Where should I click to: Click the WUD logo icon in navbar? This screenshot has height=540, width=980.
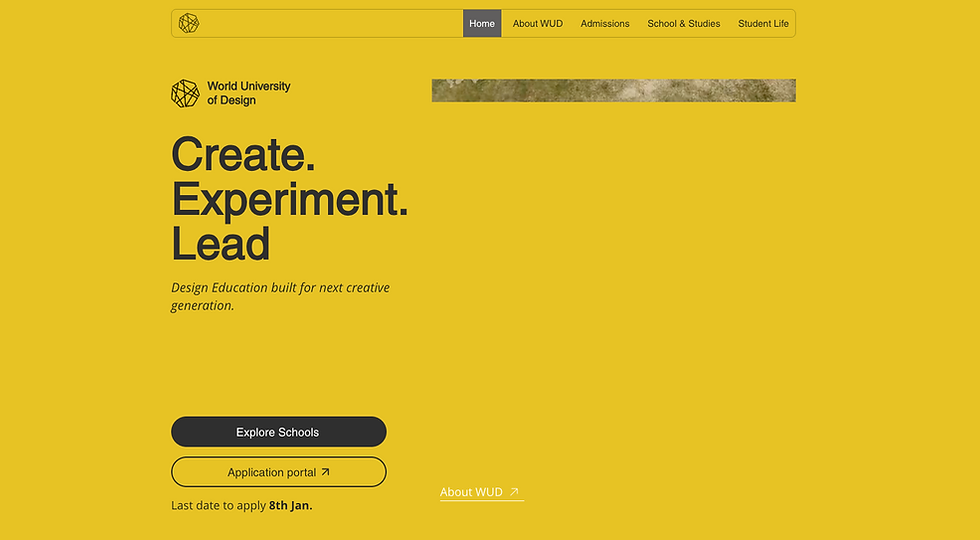pos(189,24)
